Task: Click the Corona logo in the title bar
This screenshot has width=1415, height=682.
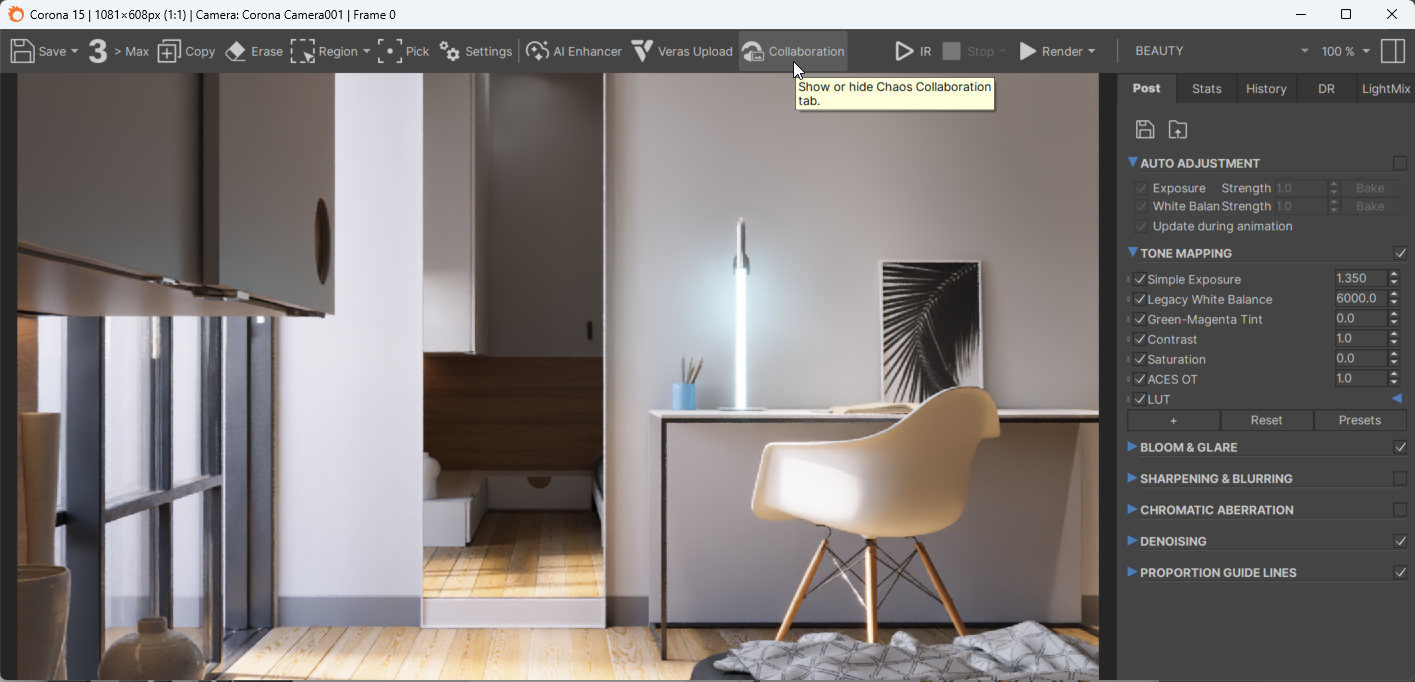Action: coord(15,14)
